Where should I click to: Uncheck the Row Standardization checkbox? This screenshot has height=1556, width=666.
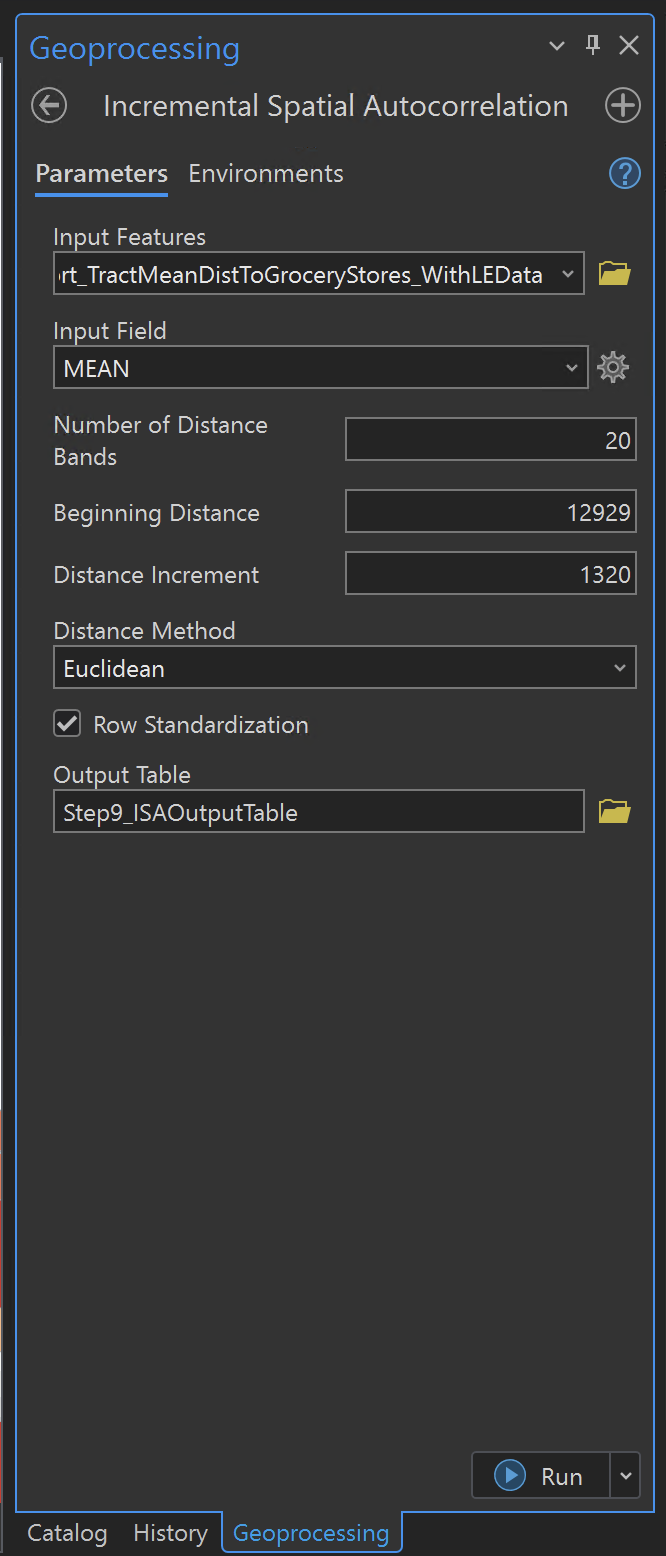click(66, 724)
